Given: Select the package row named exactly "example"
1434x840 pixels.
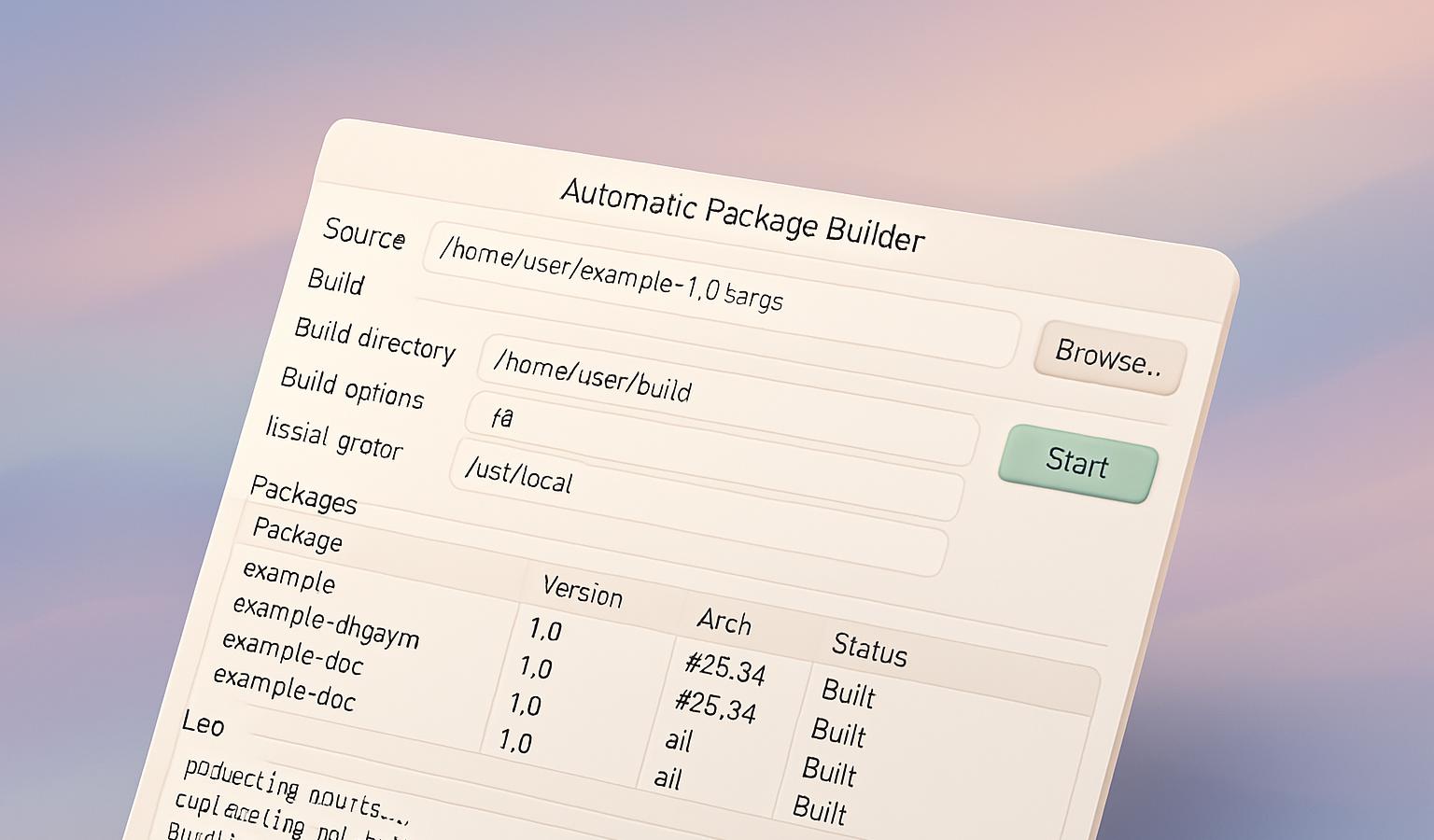Looking at the screenshot, I should click(288, 576).
